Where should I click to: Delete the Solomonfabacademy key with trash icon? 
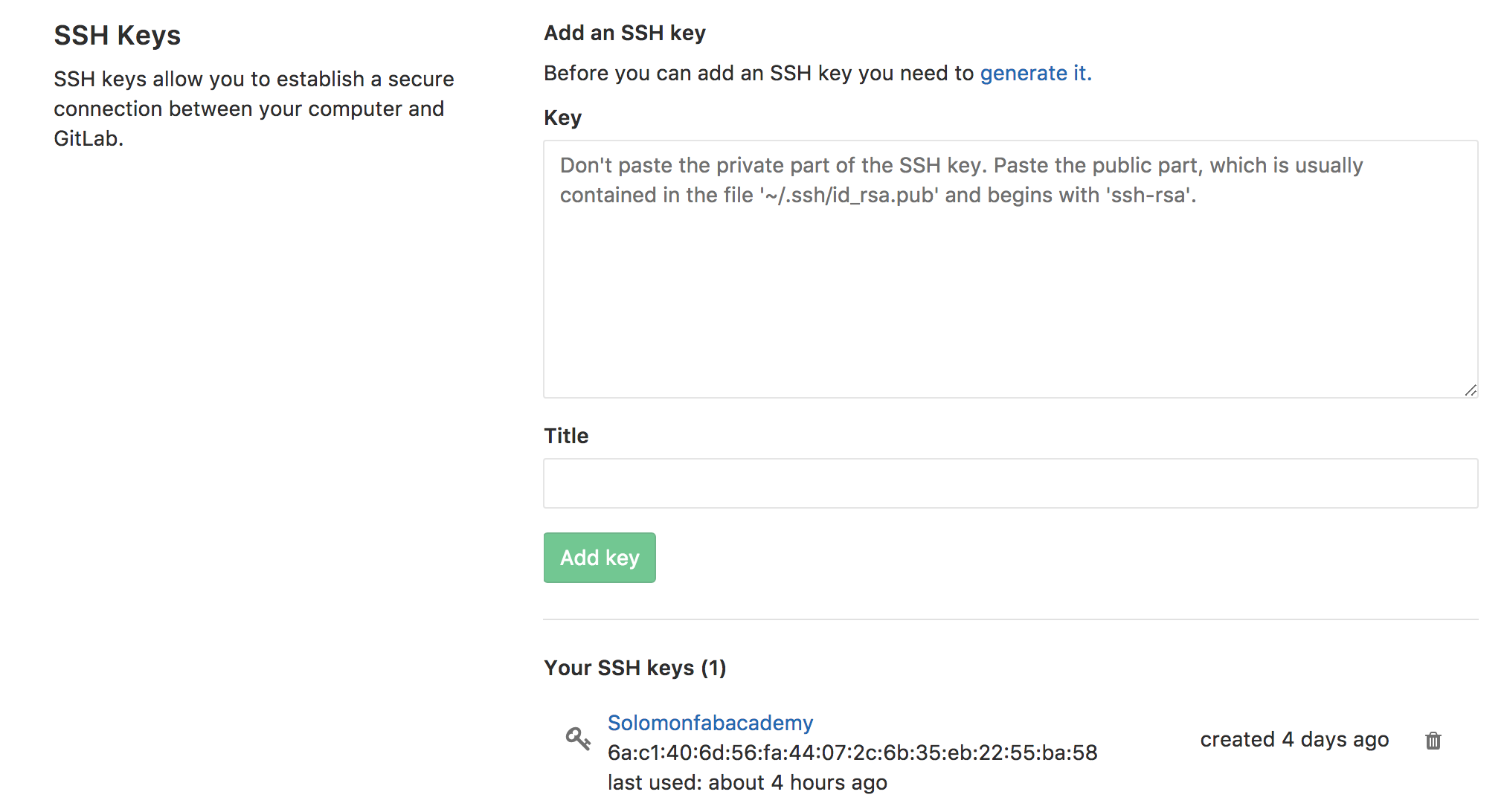pos(1433,741)
